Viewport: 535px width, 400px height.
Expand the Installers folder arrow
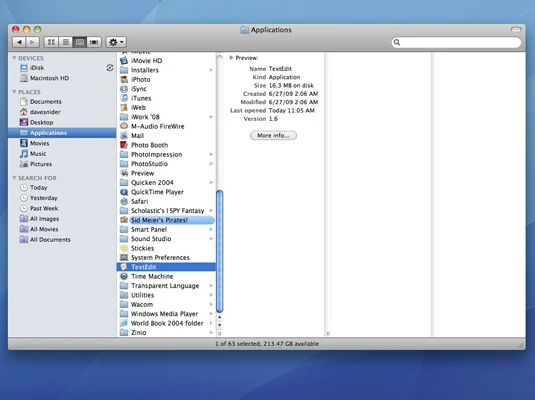[x=211, y=70]
